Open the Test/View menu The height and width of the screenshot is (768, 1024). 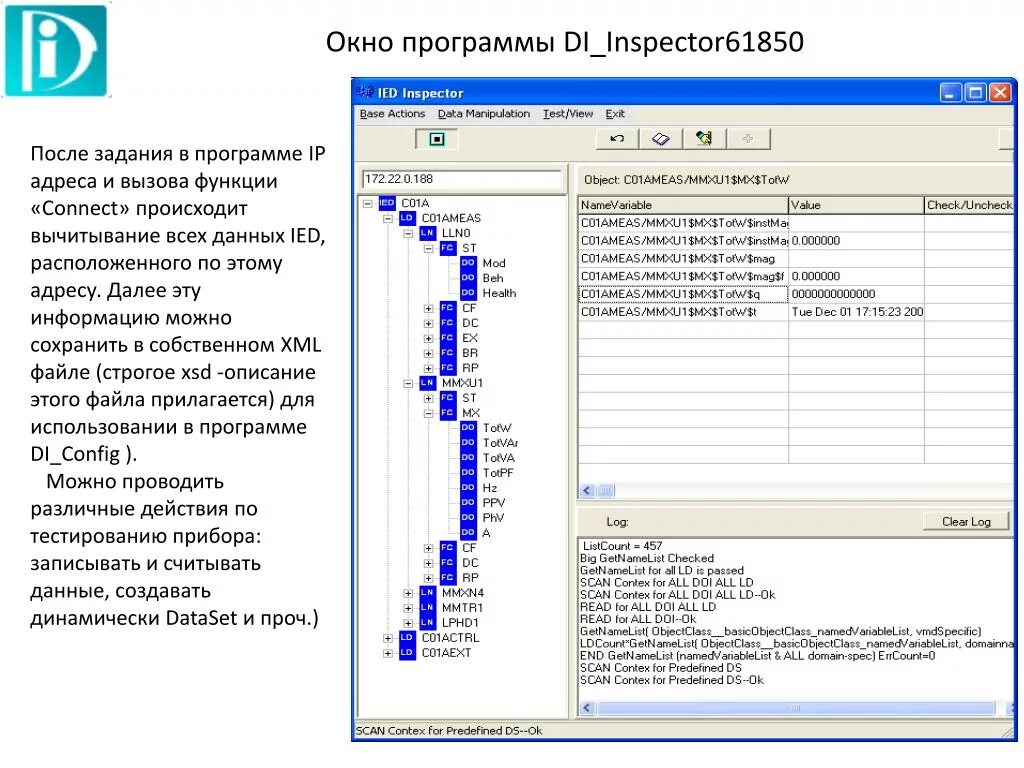tap(567, 113)
